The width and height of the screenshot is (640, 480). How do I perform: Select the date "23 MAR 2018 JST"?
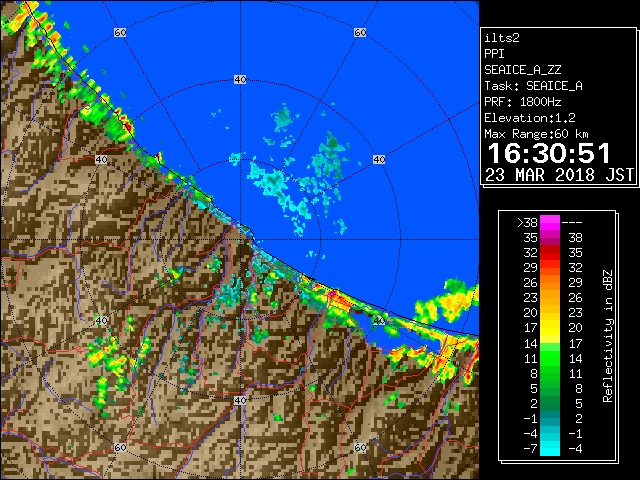560,175
